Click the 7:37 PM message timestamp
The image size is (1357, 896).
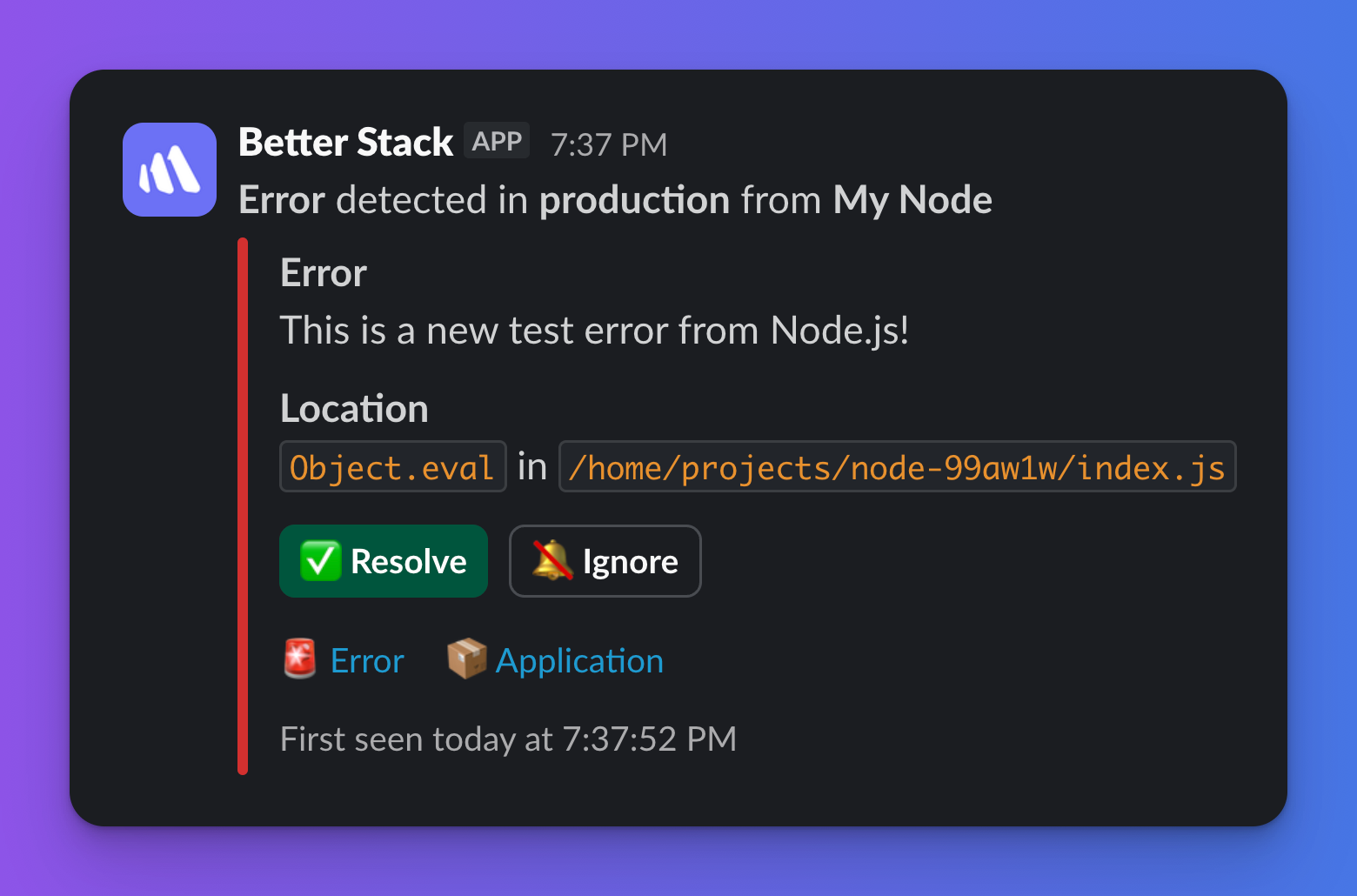coord(608,144)
